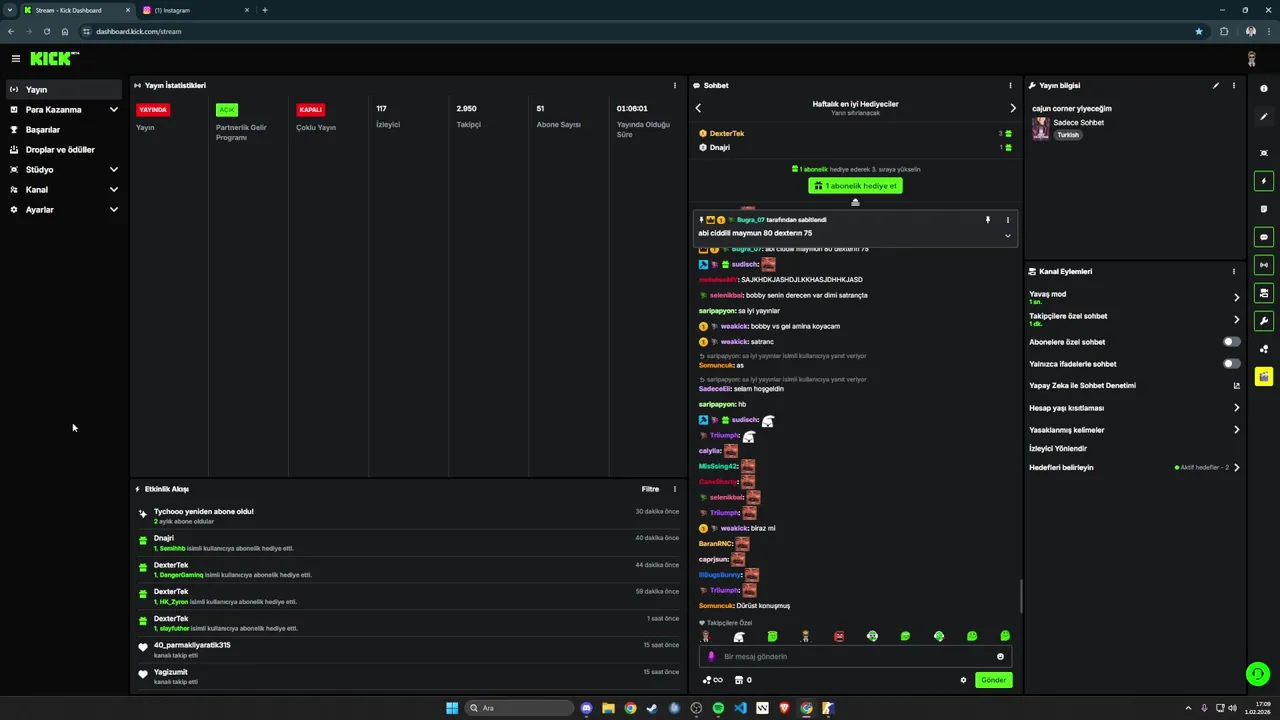This screenshot has height=720, width=1280.
Task: Click 1 abonelik hediye et button
Action: [855, 186]
